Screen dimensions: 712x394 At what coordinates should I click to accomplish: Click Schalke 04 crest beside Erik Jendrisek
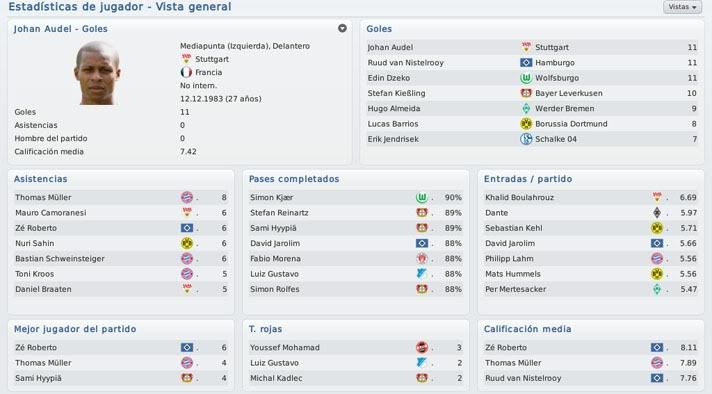point(526,139)
